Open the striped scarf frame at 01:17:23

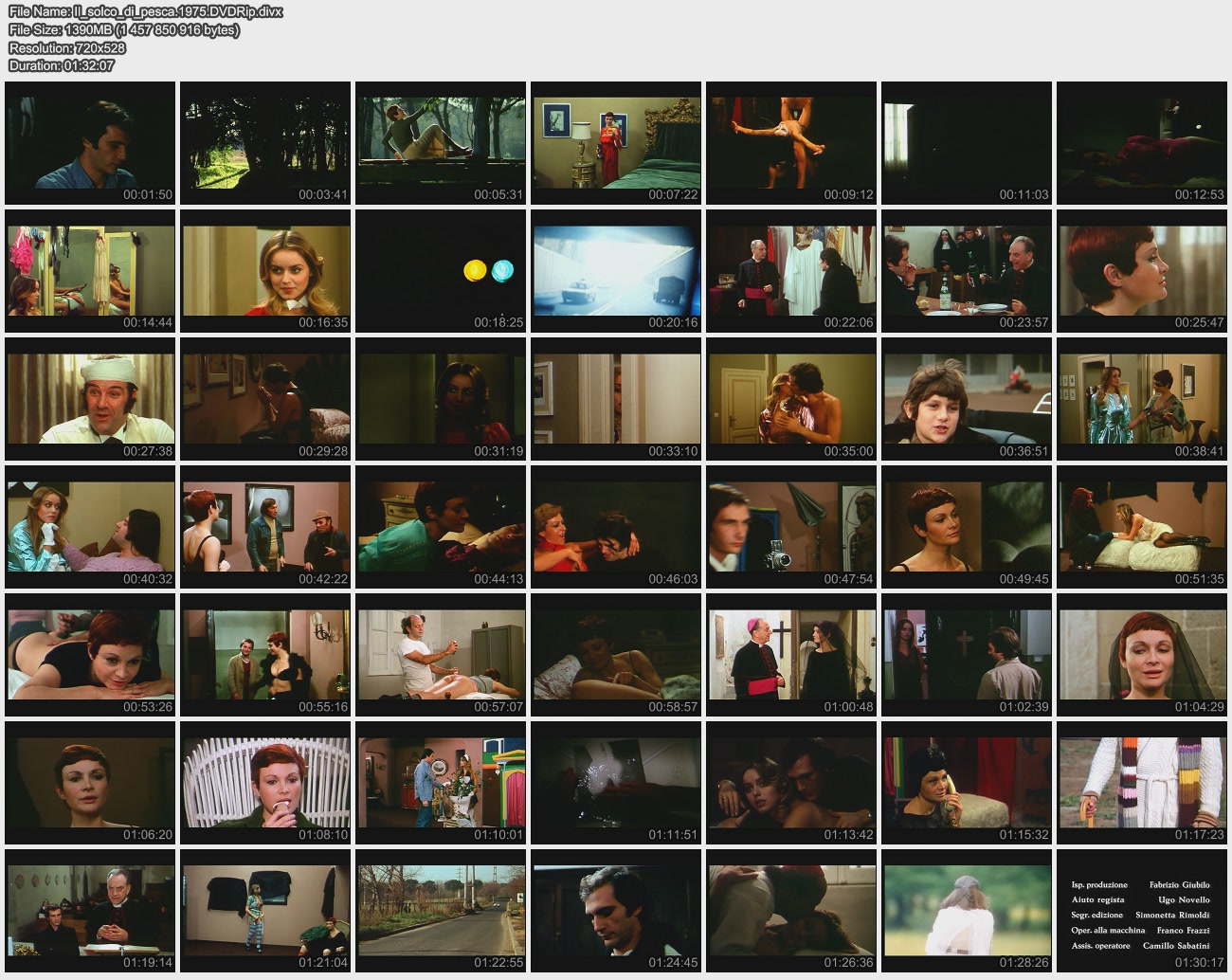pos(1142,783)
